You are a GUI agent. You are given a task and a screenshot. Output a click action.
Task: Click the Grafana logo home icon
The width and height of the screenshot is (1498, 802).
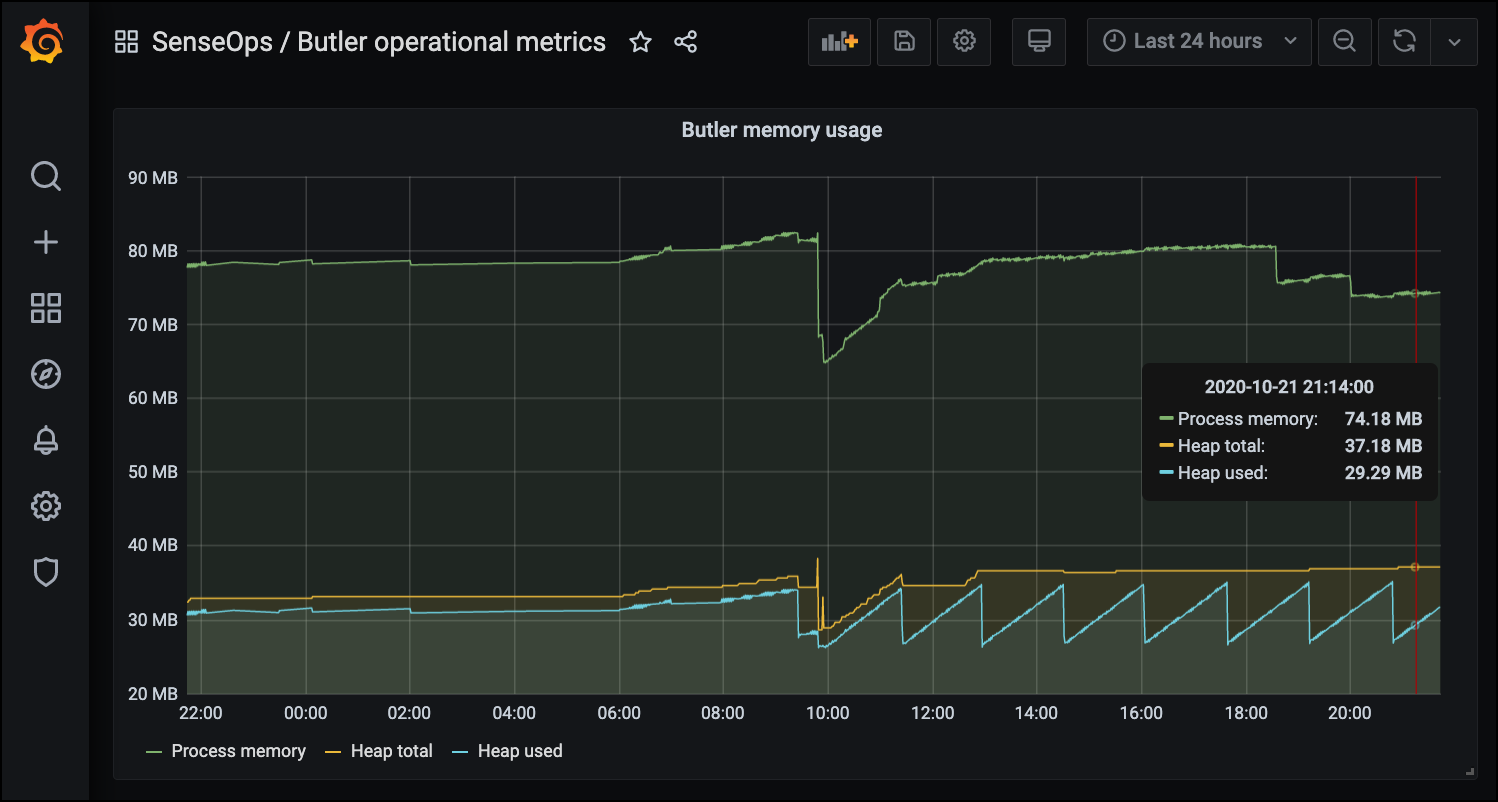coord(45,42)
